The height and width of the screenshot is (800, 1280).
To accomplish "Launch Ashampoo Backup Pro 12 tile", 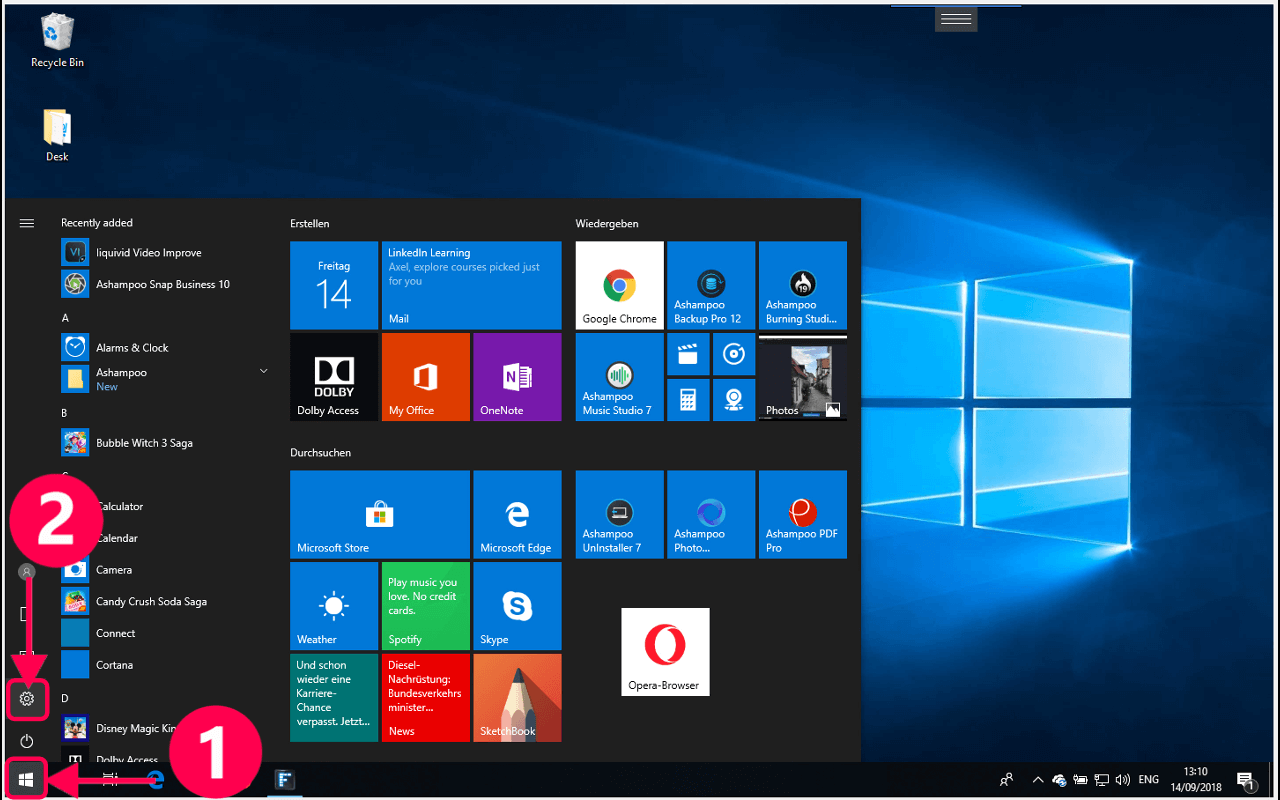I will [711, 285].
